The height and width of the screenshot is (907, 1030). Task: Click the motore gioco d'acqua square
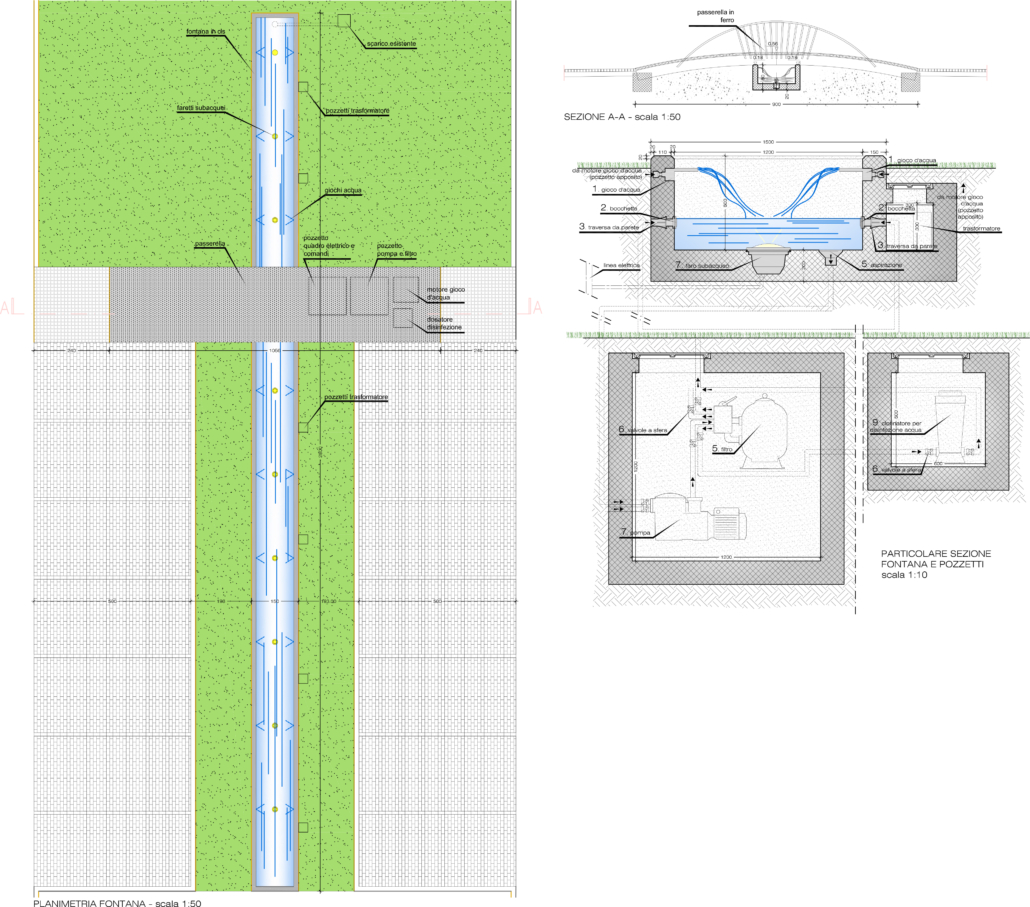point(406,289)
